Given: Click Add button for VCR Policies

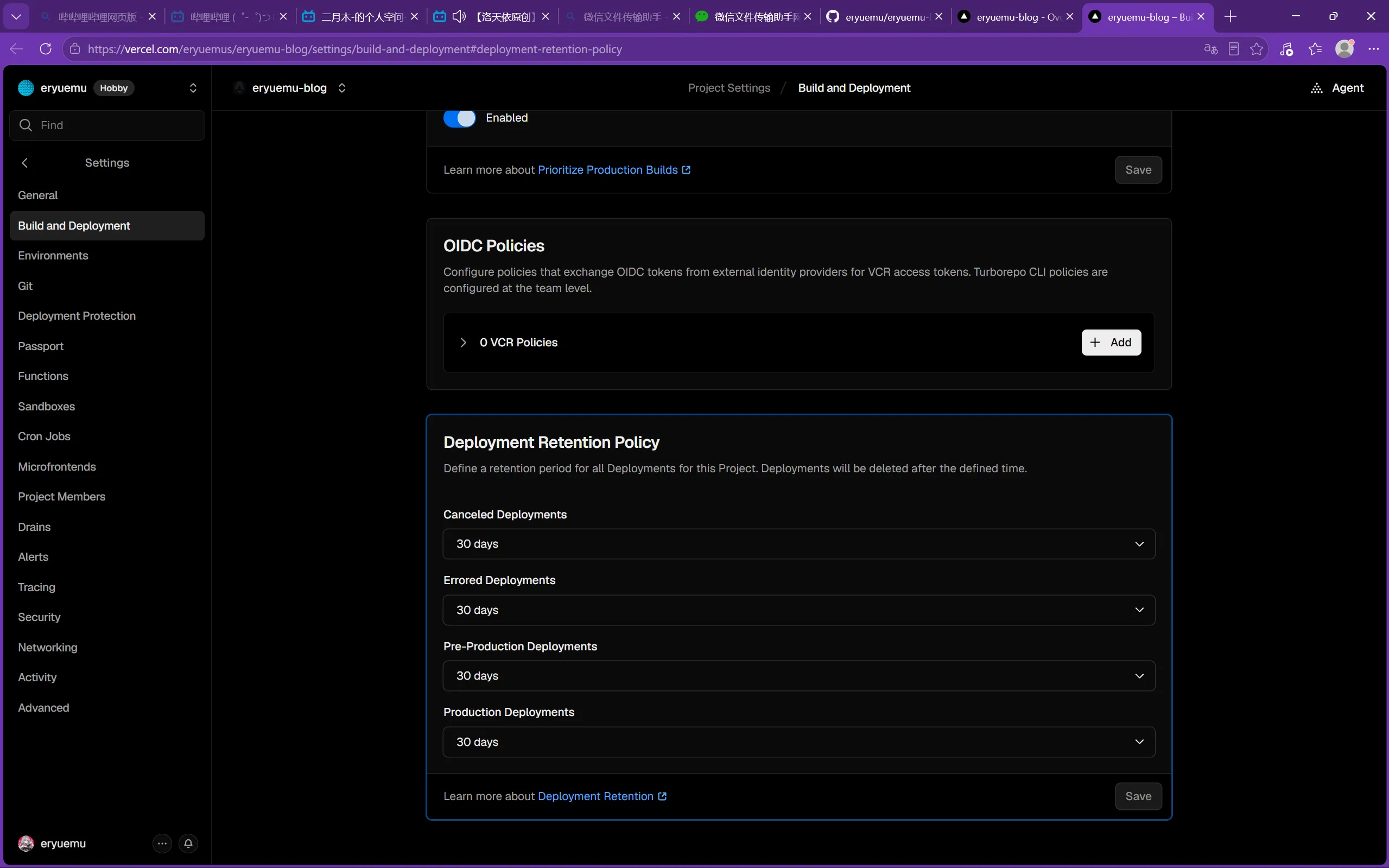Looking at the screenshot, I should click(x=1111, y=342).
